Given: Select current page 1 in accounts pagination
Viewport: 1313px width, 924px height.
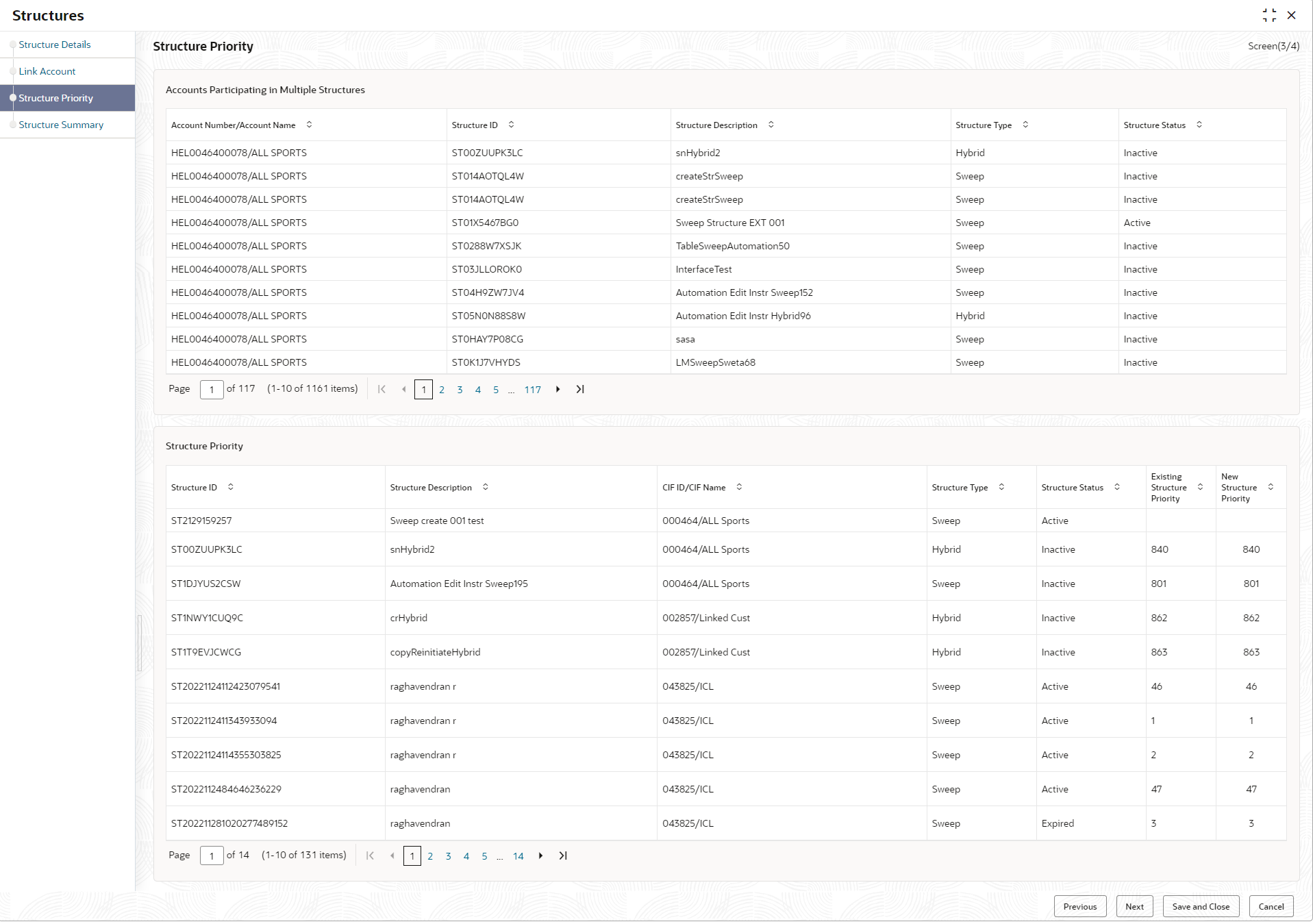Looking at the screenshot, I should click(x=423, y=390).
